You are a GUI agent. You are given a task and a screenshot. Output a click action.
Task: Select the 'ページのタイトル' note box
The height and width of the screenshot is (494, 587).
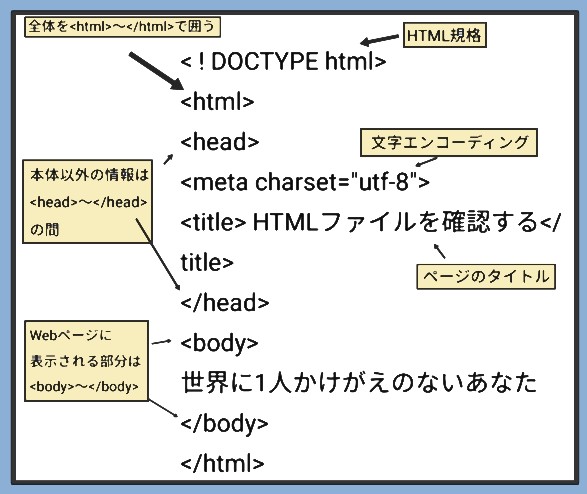click(486, 277)
